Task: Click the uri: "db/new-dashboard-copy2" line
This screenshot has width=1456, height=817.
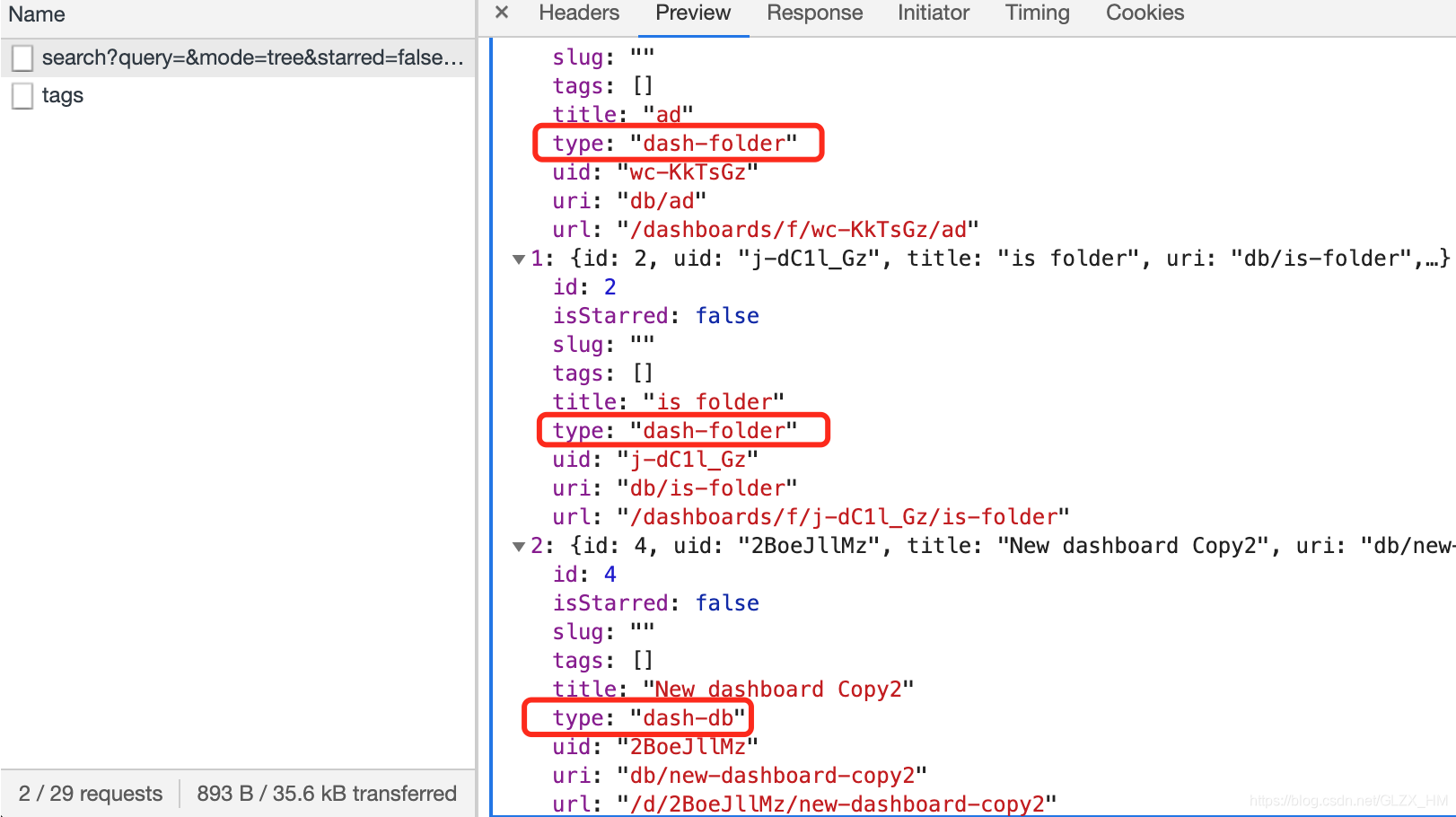Action: tap(740, 776)
